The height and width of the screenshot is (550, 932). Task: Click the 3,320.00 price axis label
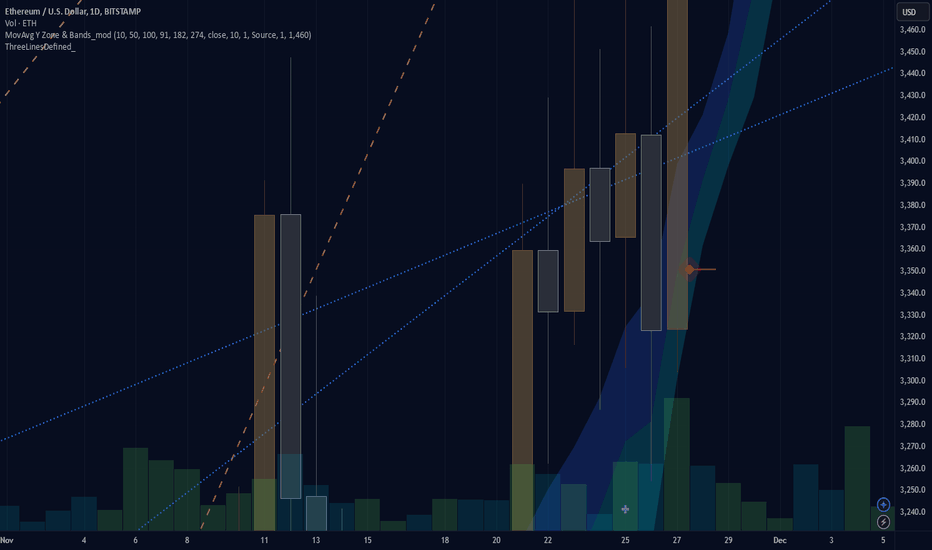coord(912,336)
